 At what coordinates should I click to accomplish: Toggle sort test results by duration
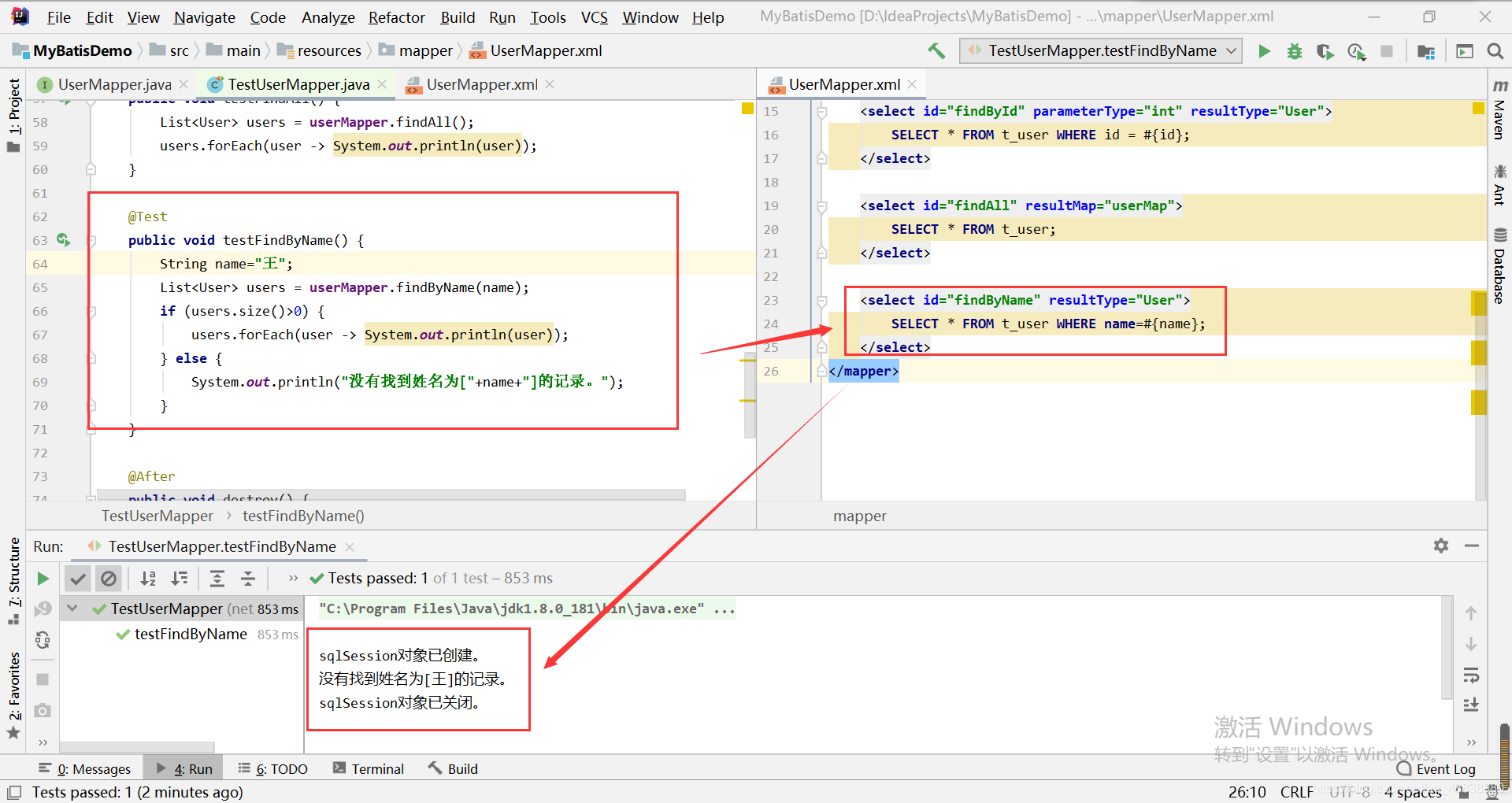pos(180,579)
